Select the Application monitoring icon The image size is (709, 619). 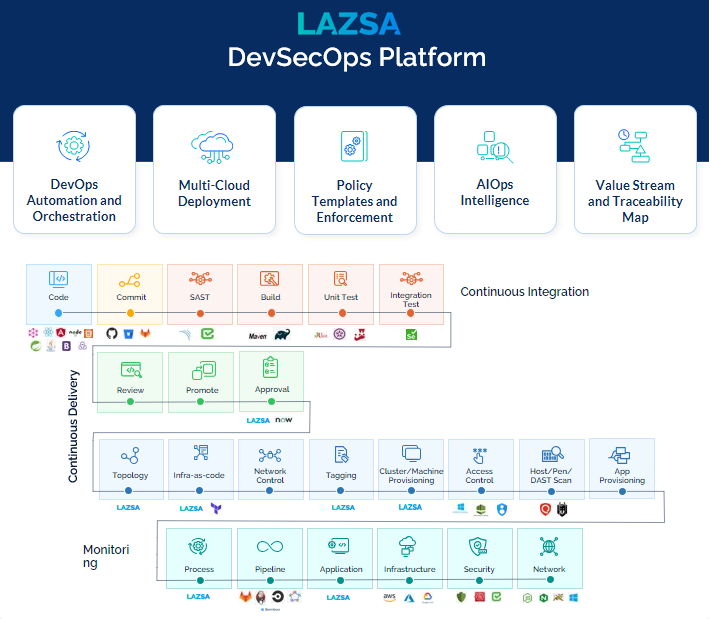tap(339, 546)
